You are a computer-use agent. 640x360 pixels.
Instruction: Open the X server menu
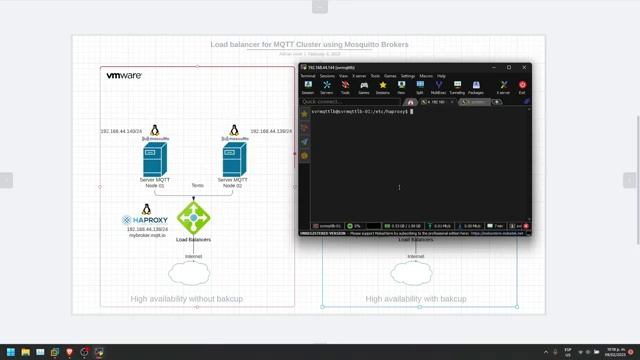click(x=359, y=76)
